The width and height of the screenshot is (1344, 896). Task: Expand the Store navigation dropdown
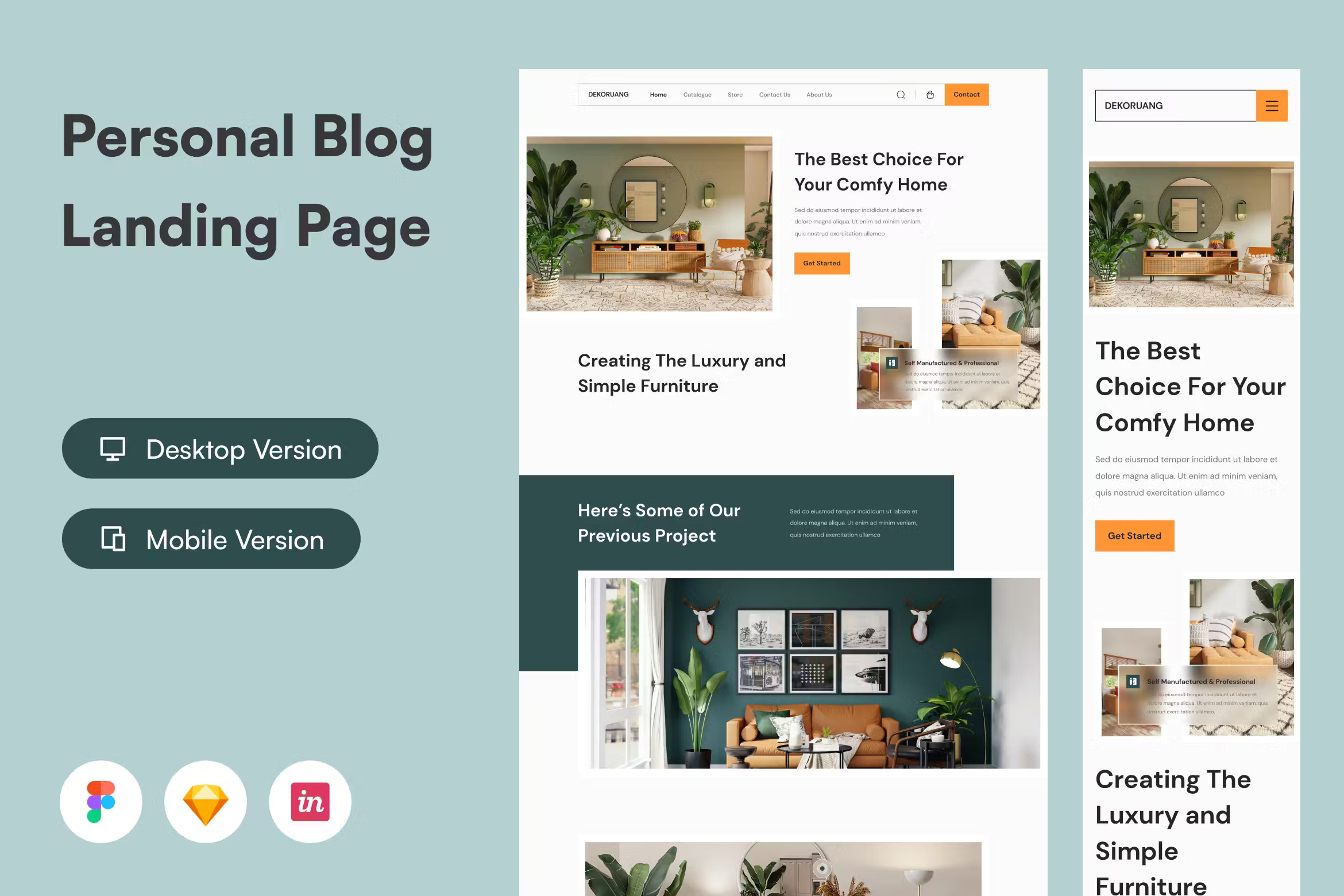tap(735, 94)
